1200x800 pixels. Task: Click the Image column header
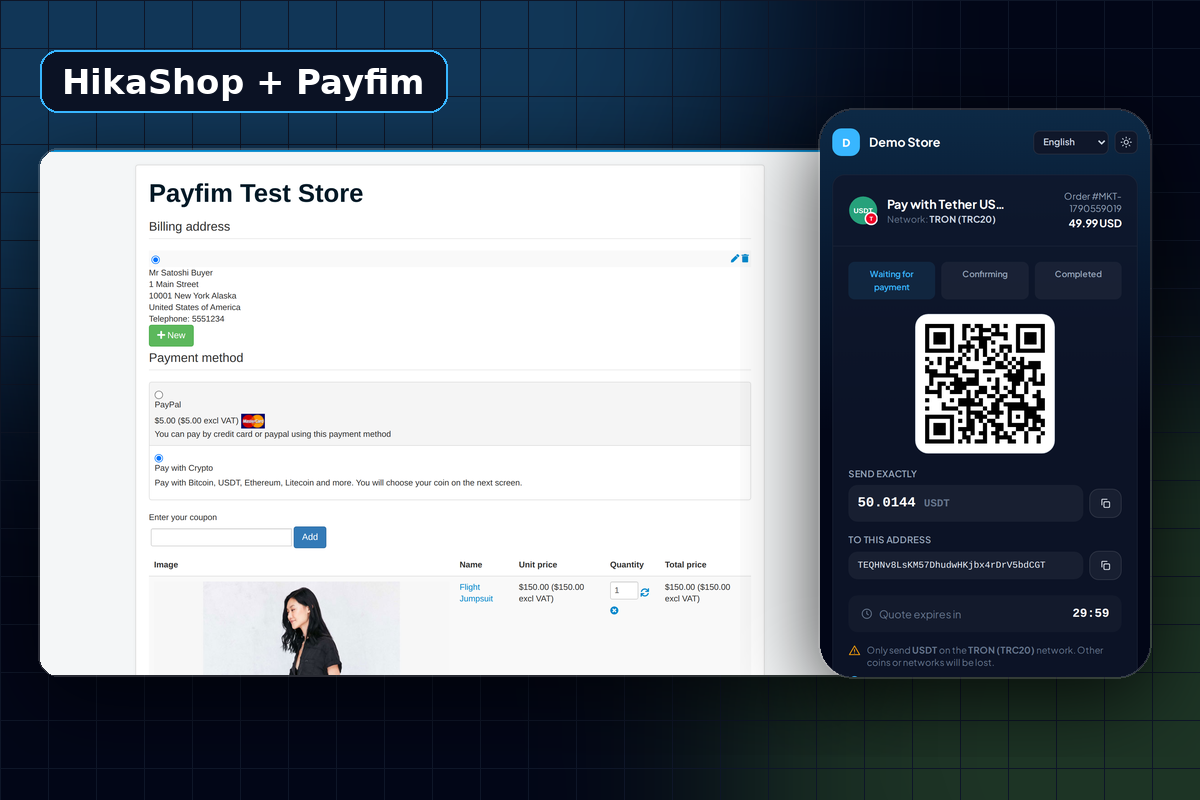(166, 565)
